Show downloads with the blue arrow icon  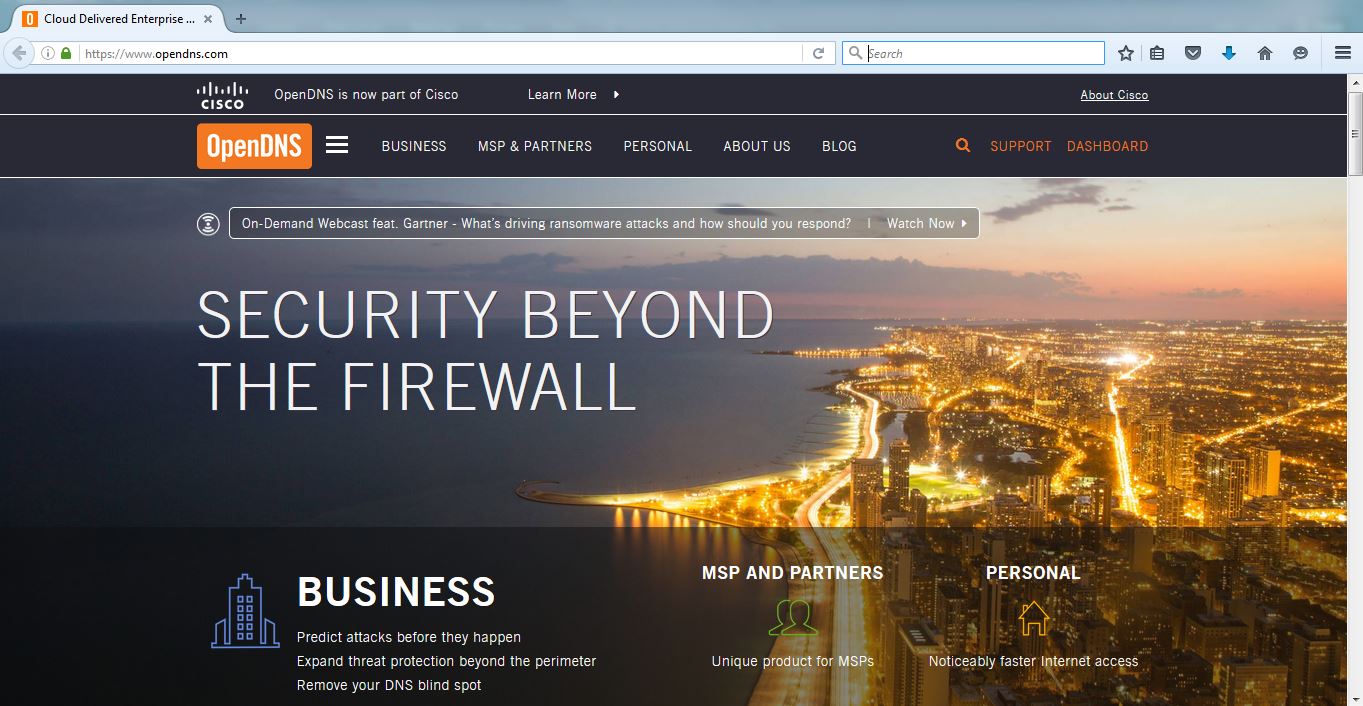point(1229,53)
